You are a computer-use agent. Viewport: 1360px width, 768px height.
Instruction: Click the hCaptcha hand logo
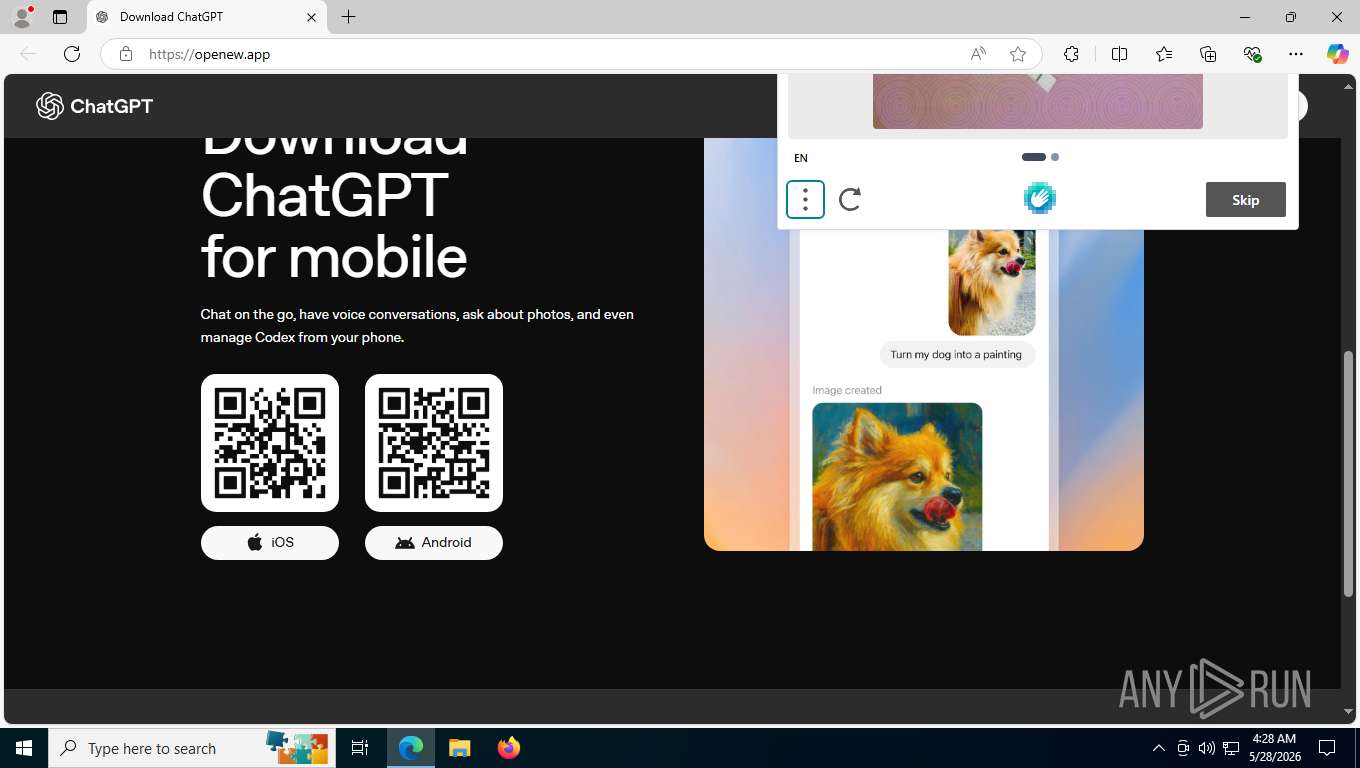click(1040, 199)
